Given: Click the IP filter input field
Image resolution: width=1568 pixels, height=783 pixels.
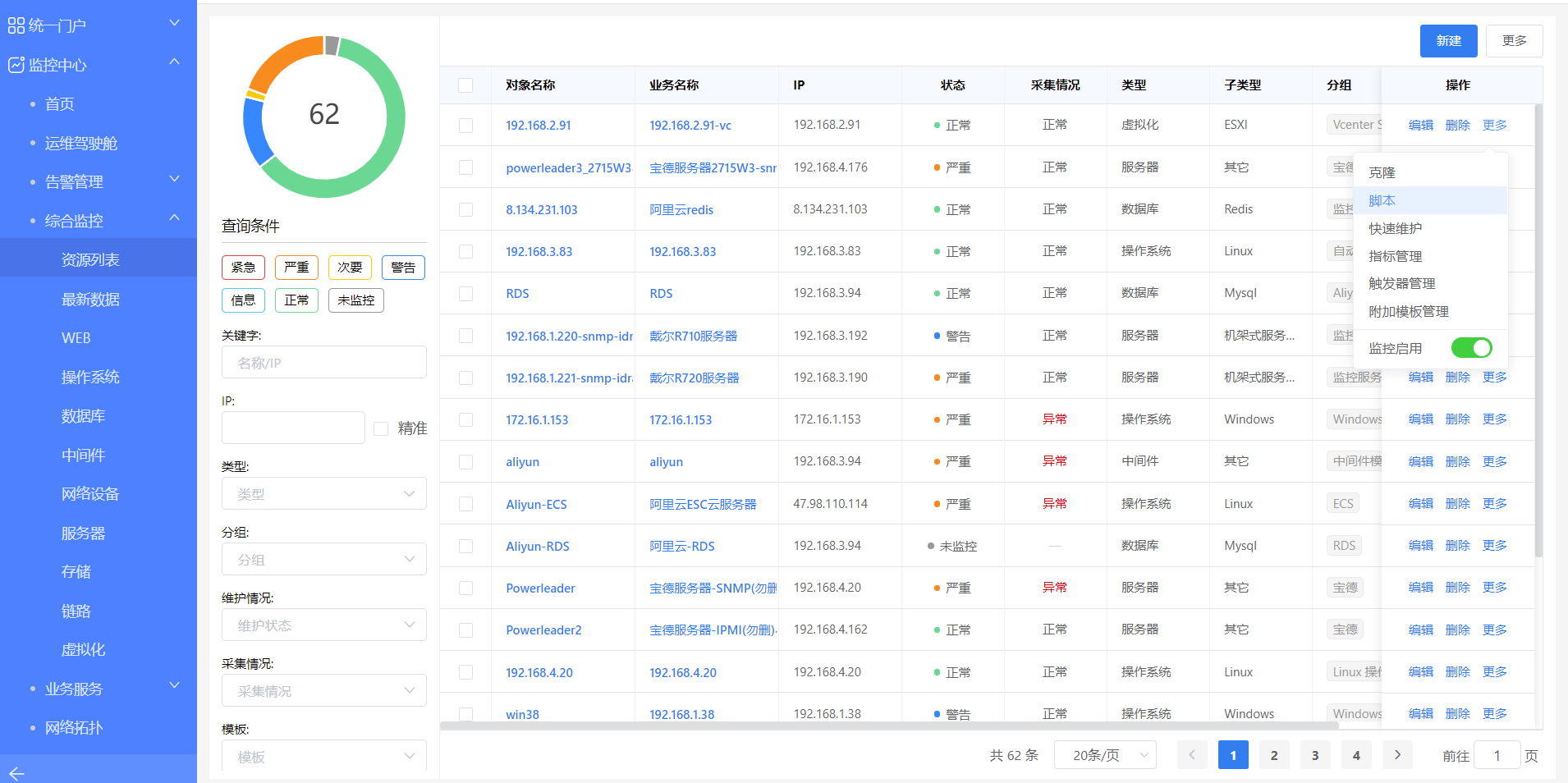Looking at the screenshot, I should tap(293, 428).
